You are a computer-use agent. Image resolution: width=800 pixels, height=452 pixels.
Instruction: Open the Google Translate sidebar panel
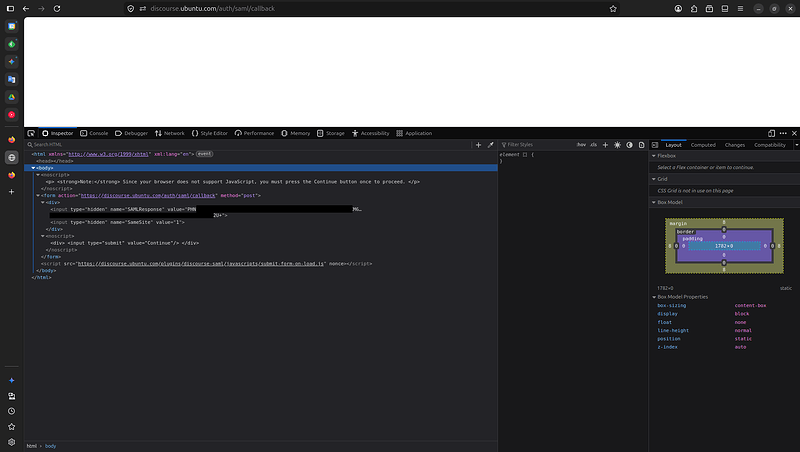[x=12, y=79]
